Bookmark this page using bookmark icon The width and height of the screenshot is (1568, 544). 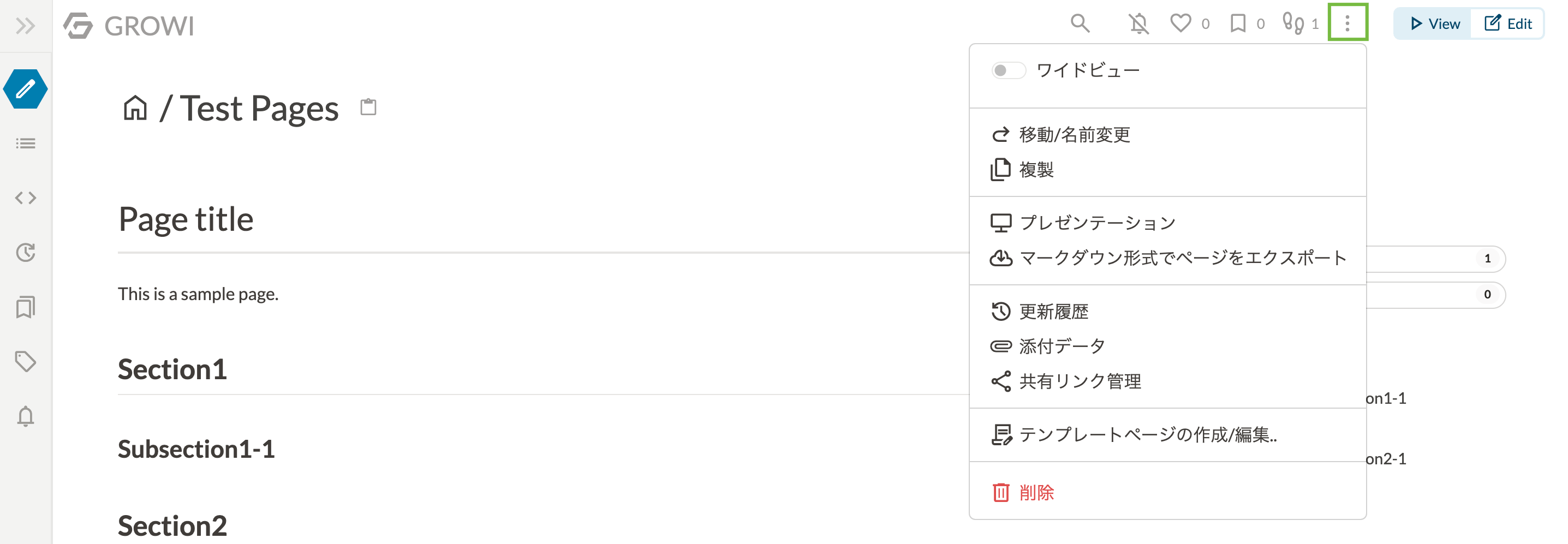[x=1237, y=23]
